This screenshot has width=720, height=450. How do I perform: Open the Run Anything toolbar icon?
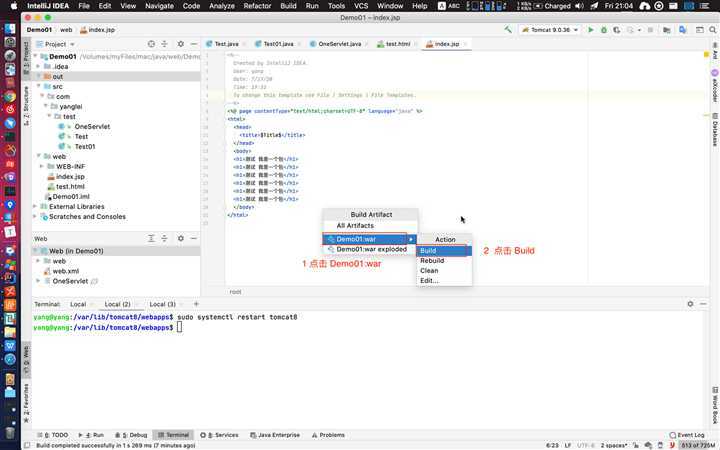[x=699, y=30]
